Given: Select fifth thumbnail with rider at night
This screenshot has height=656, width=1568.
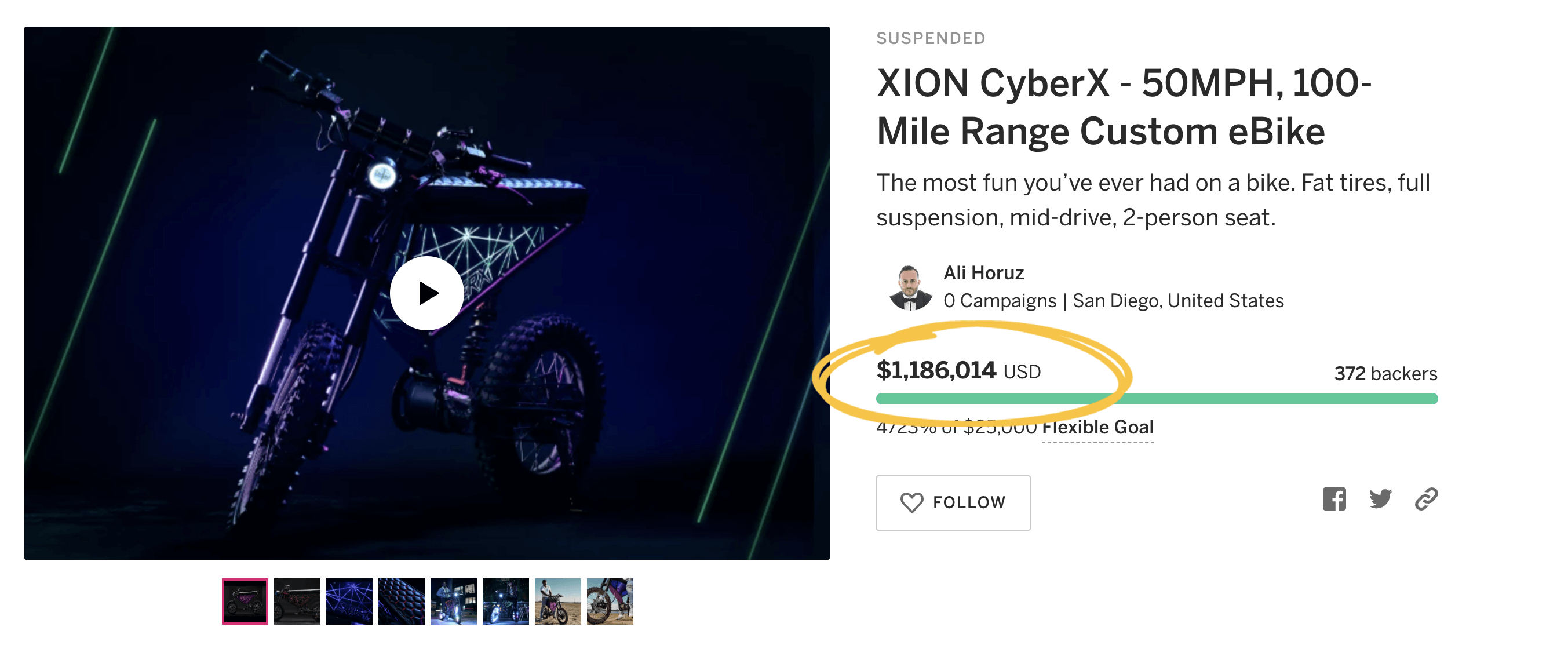Looking at the screenshot, I should point(454,601).
